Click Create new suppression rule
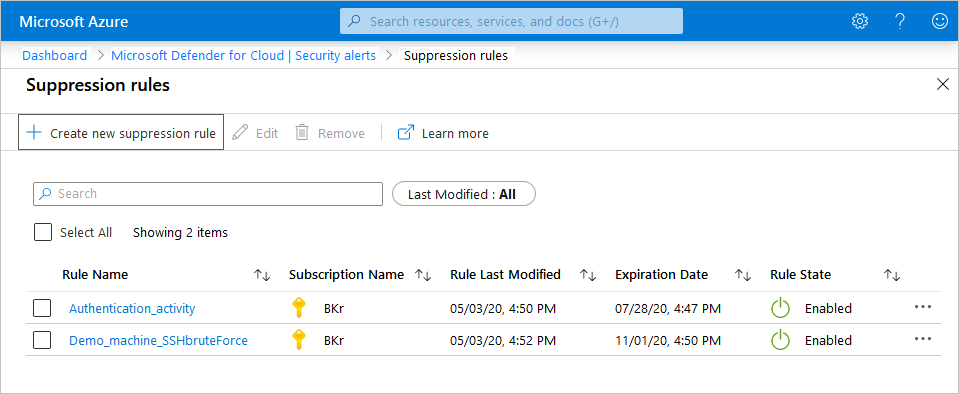 pyautogui.click(x=121, y=132)
